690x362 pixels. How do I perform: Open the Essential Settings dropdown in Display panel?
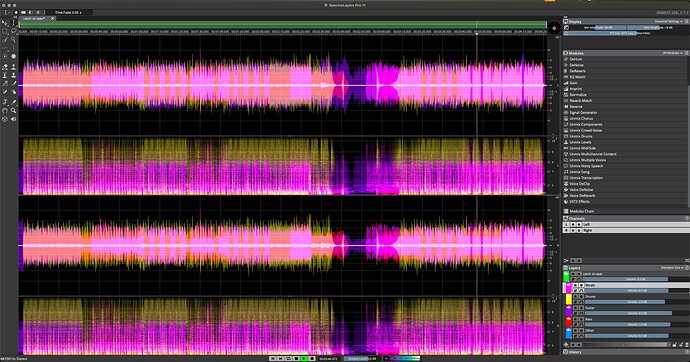[x=668, y=21]
